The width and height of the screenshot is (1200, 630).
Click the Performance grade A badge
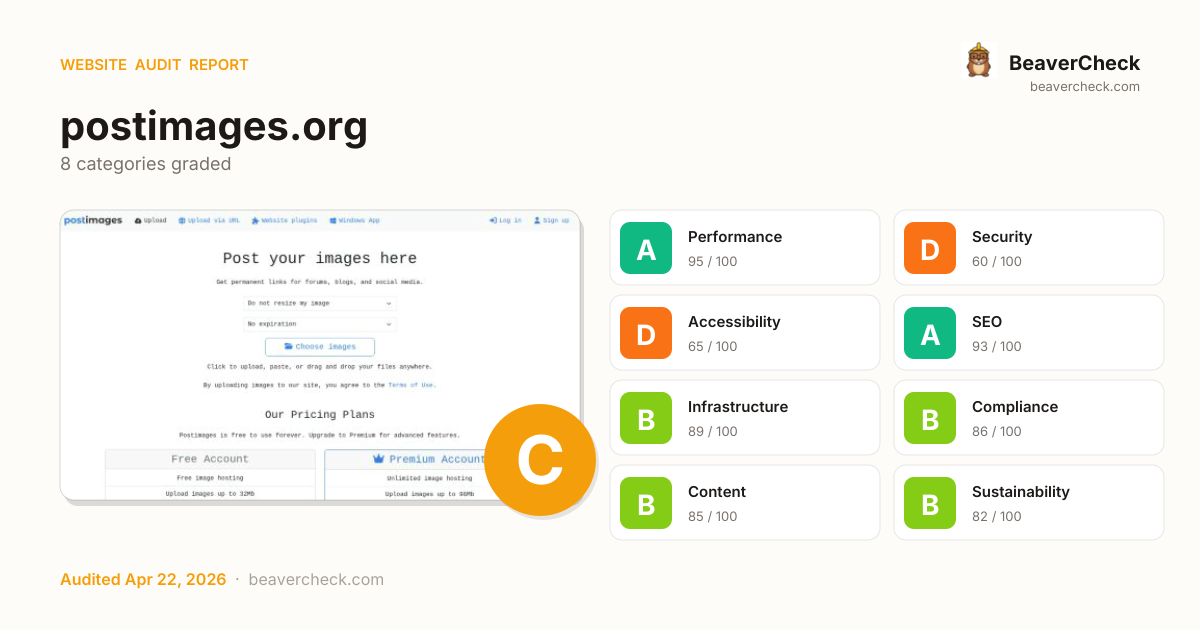646,248
